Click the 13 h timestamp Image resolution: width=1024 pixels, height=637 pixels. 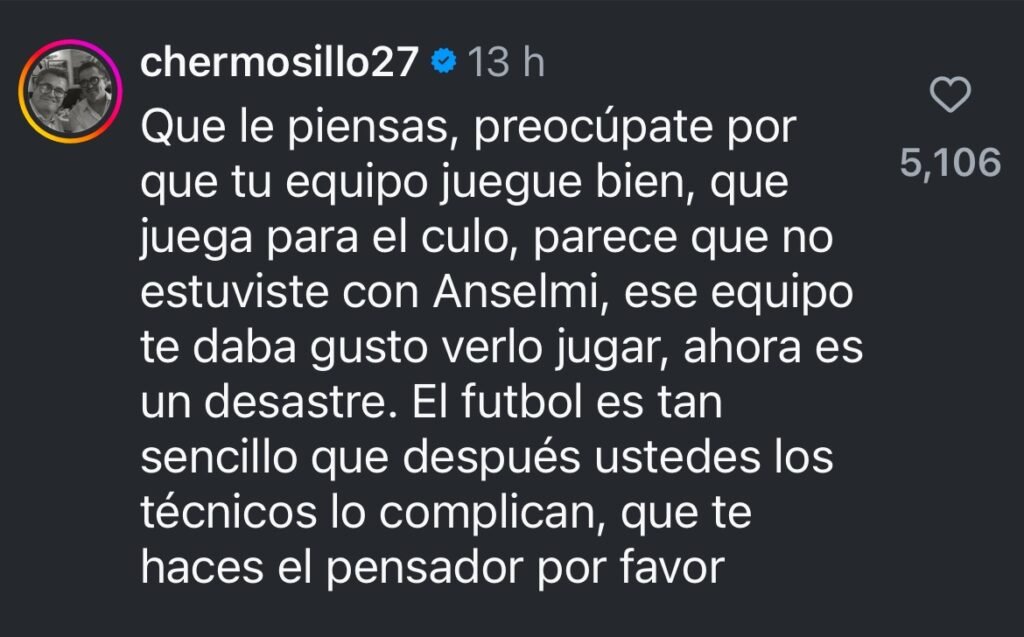pyautogui.click(x=506, y=63)
